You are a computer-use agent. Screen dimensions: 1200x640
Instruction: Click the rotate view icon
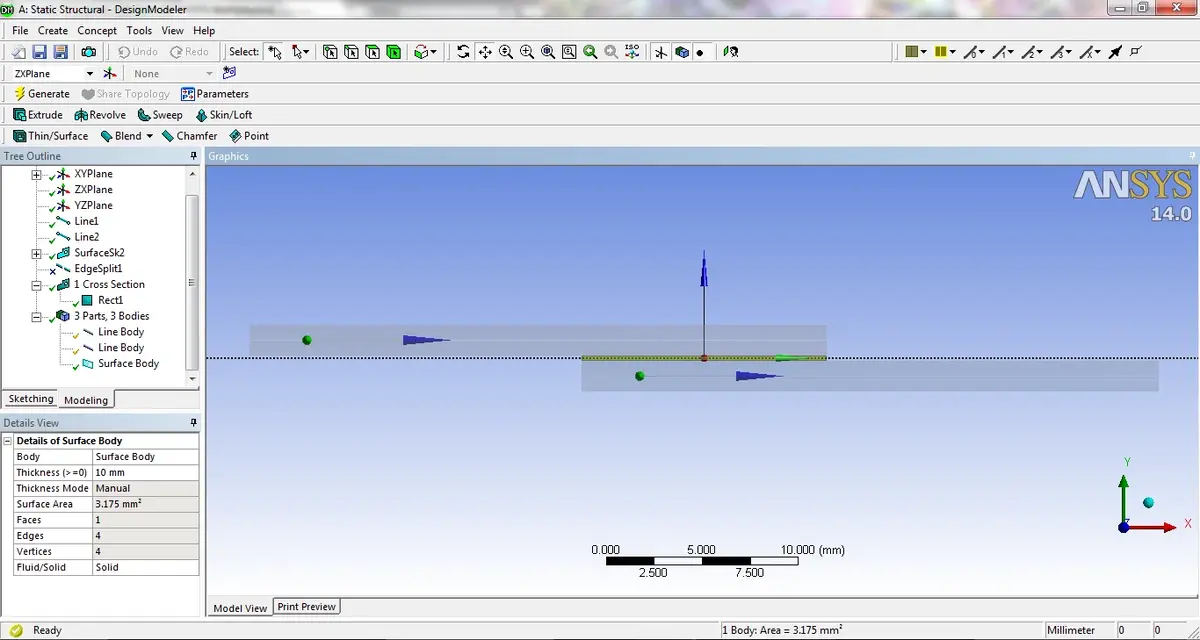coord(463,52)
